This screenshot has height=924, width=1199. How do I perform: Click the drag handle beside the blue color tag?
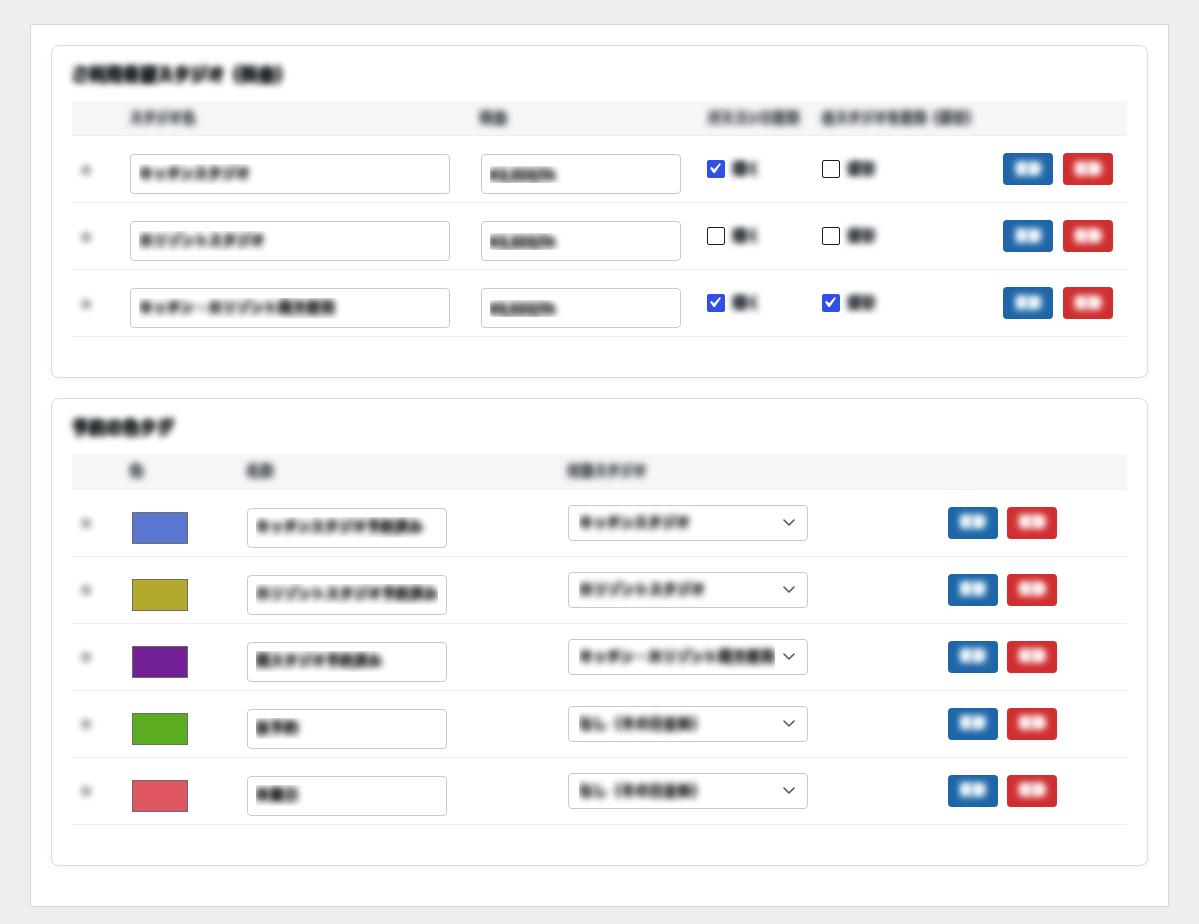pyautogui.click(x=86, y=523)
